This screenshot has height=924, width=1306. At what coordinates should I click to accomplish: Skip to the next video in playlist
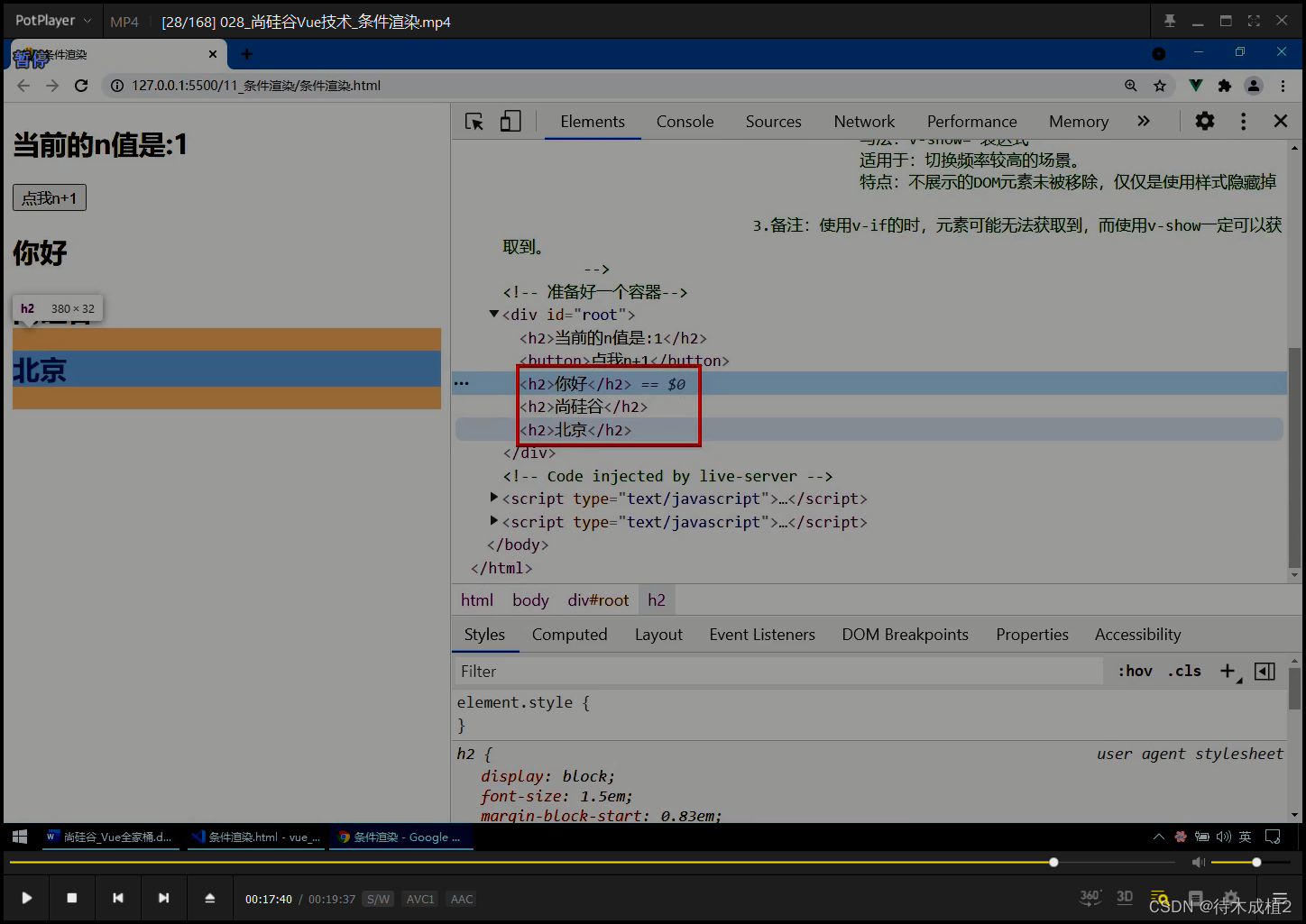pyautogui.click(x=163, y=898)
